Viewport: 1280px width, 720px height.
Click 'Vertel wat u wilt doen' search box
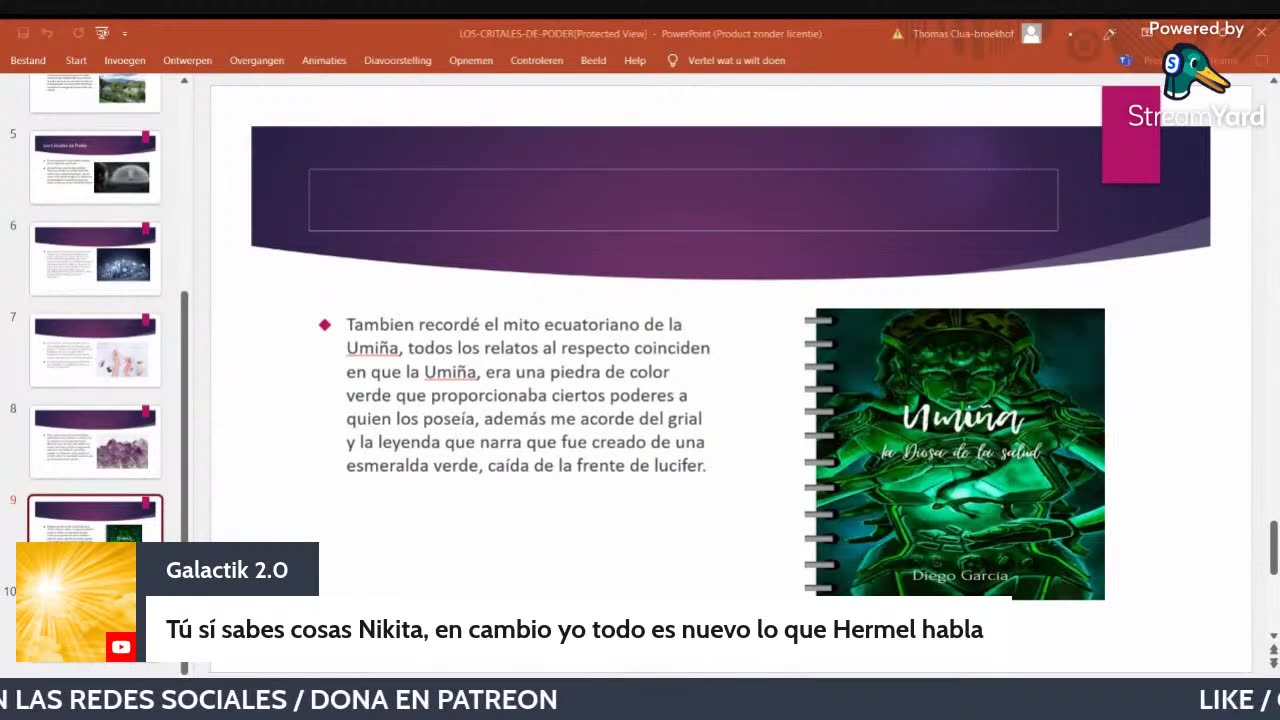(736, 60)
